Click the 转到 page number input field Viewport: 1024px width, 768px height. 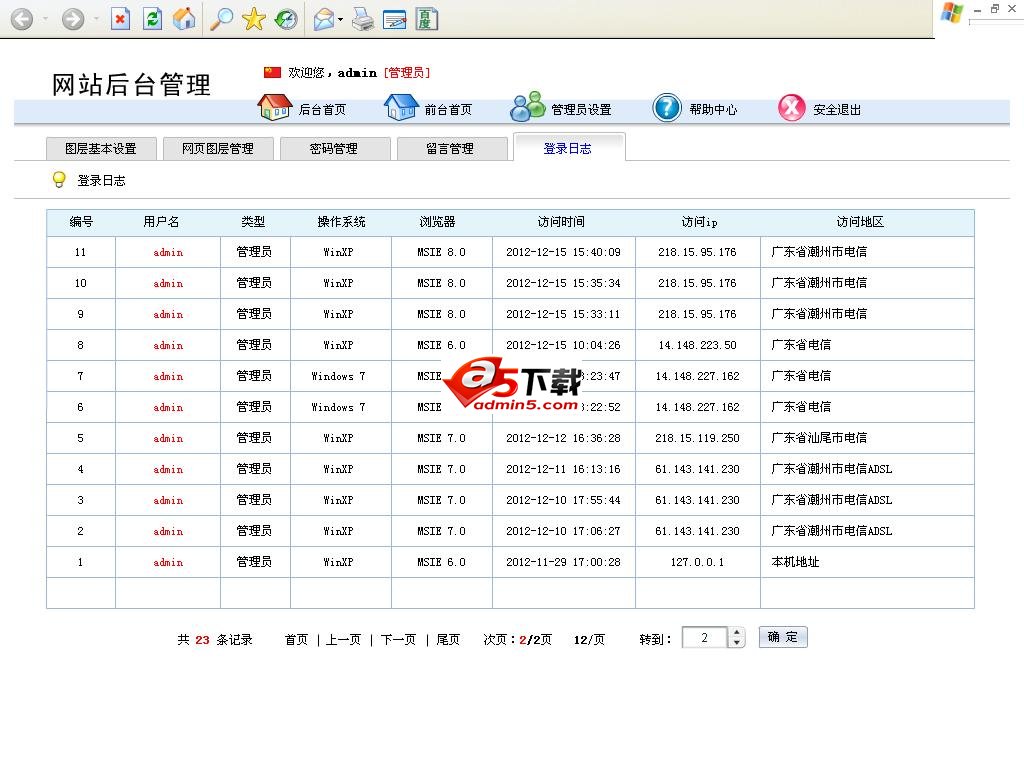[704, 637]
